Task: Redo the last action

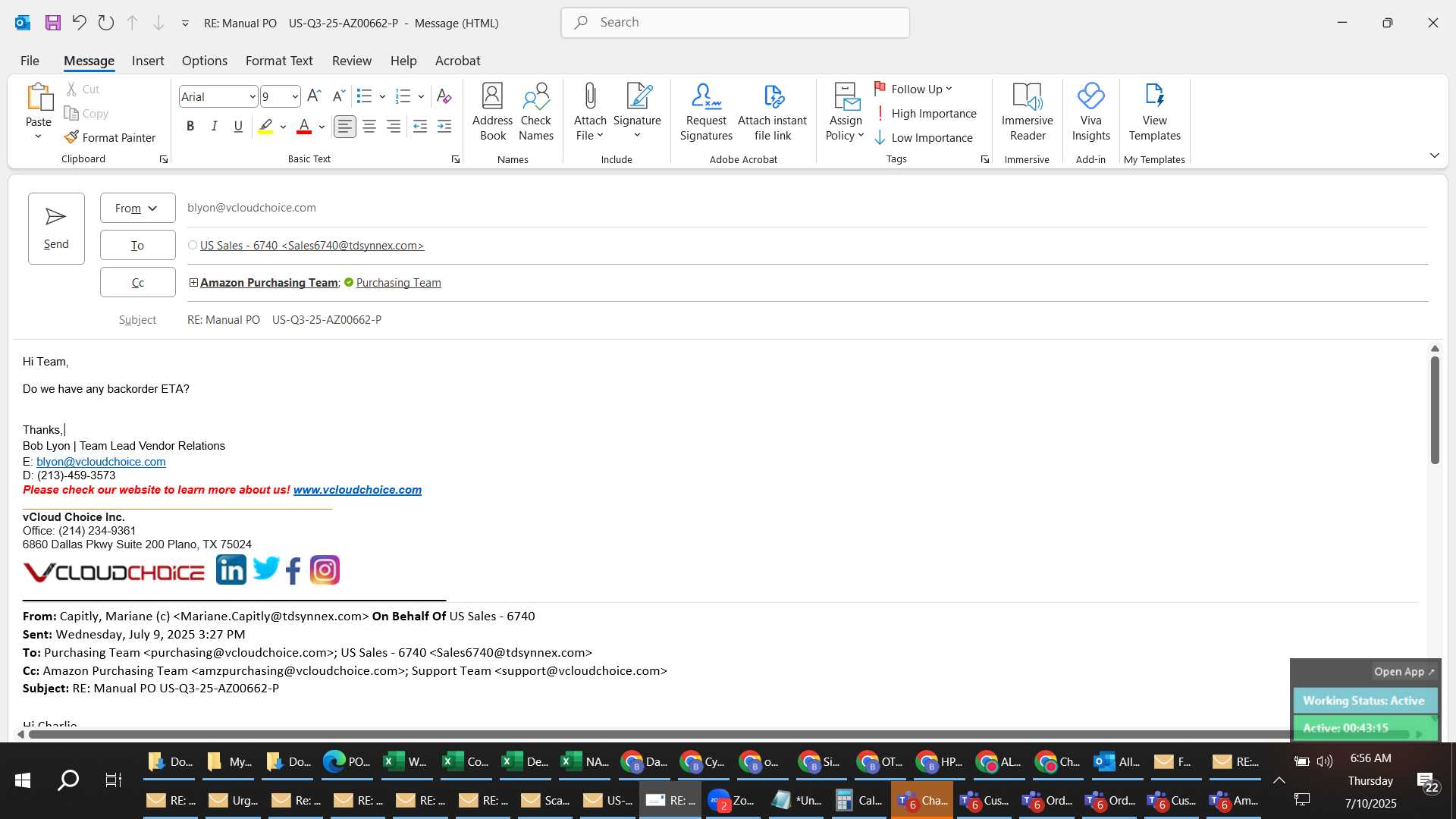Action: coord(106,23)
